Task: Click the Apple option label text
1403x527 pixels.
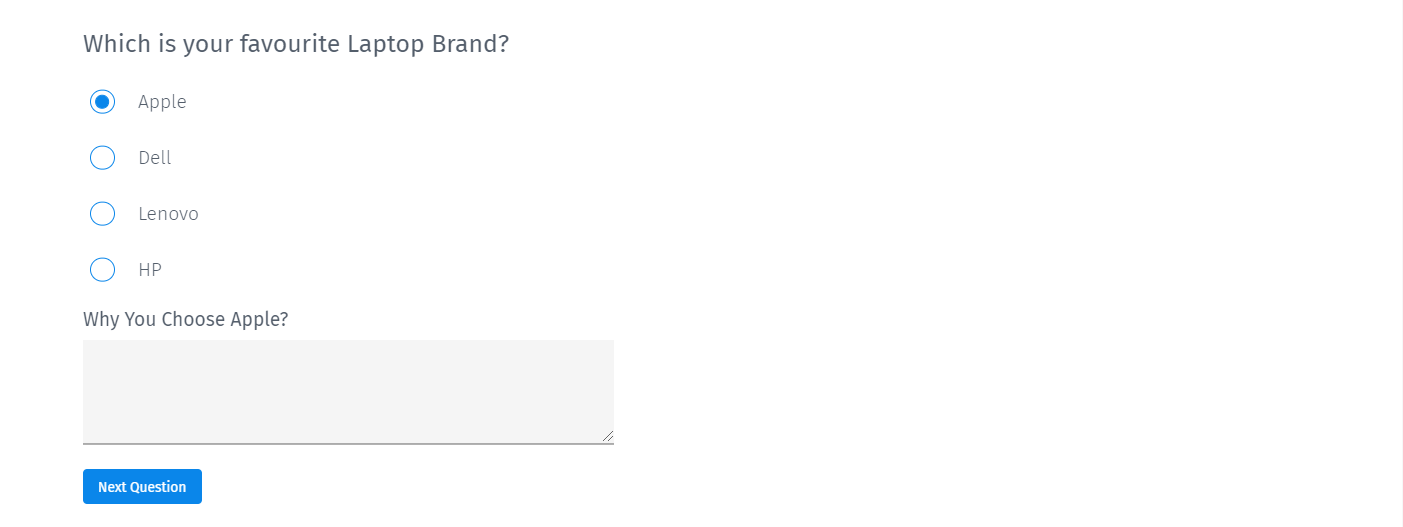Action: (162, 102)
